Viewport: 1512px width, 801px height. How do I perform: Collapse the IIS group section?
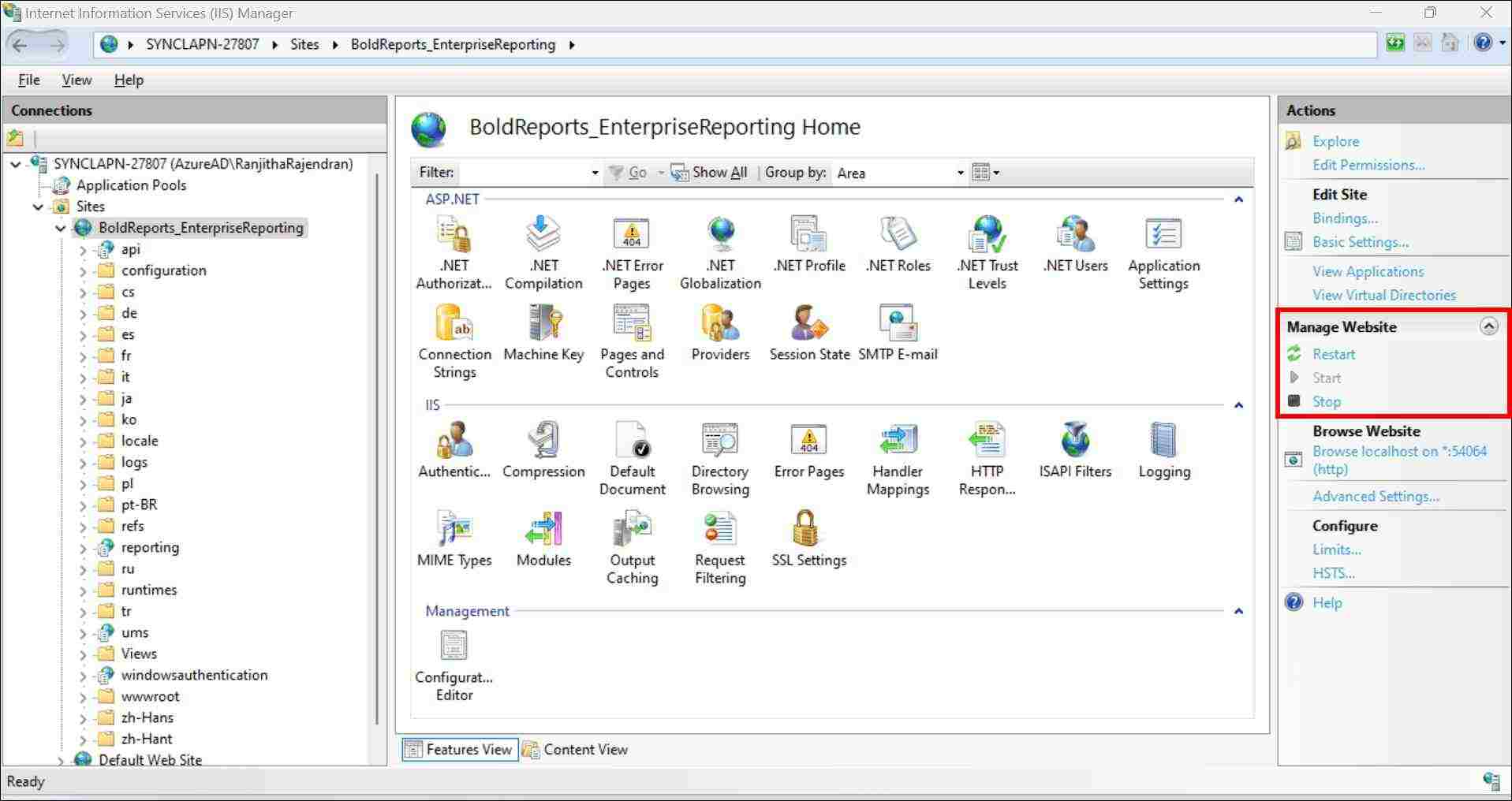coord(1238,405)
